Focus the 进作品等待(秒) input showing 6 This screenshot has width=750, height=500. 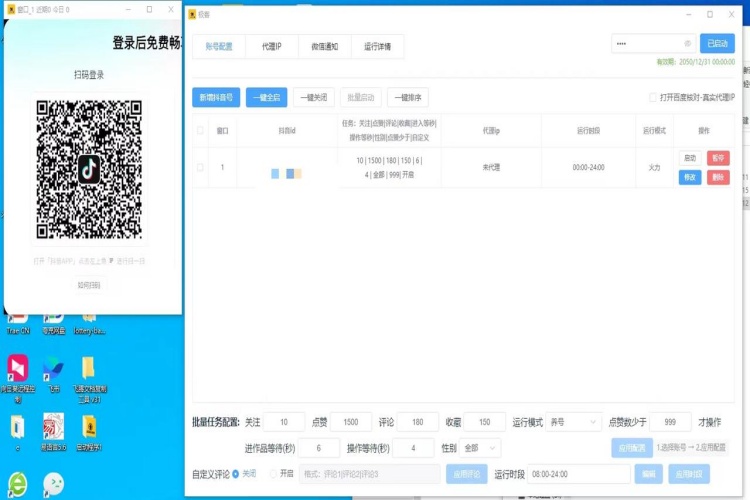pos(319,448)
